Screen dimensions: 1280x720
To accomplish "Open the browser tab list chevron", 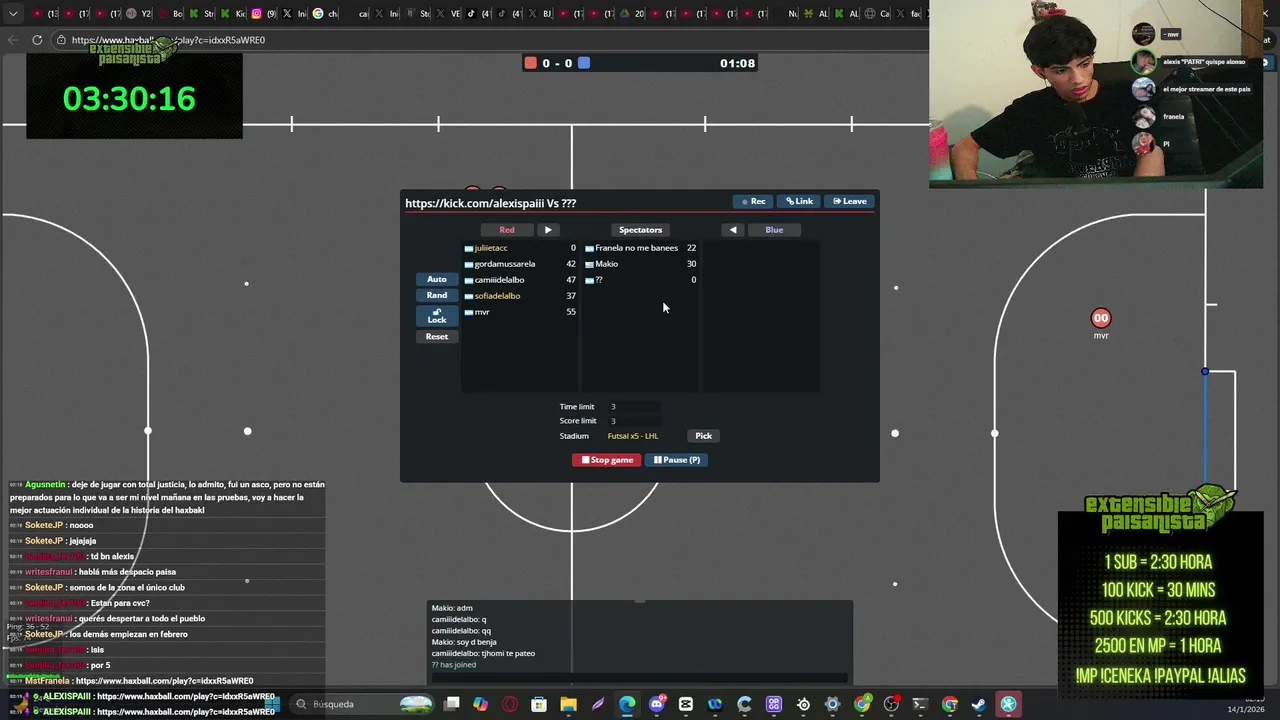I will 13,14.
